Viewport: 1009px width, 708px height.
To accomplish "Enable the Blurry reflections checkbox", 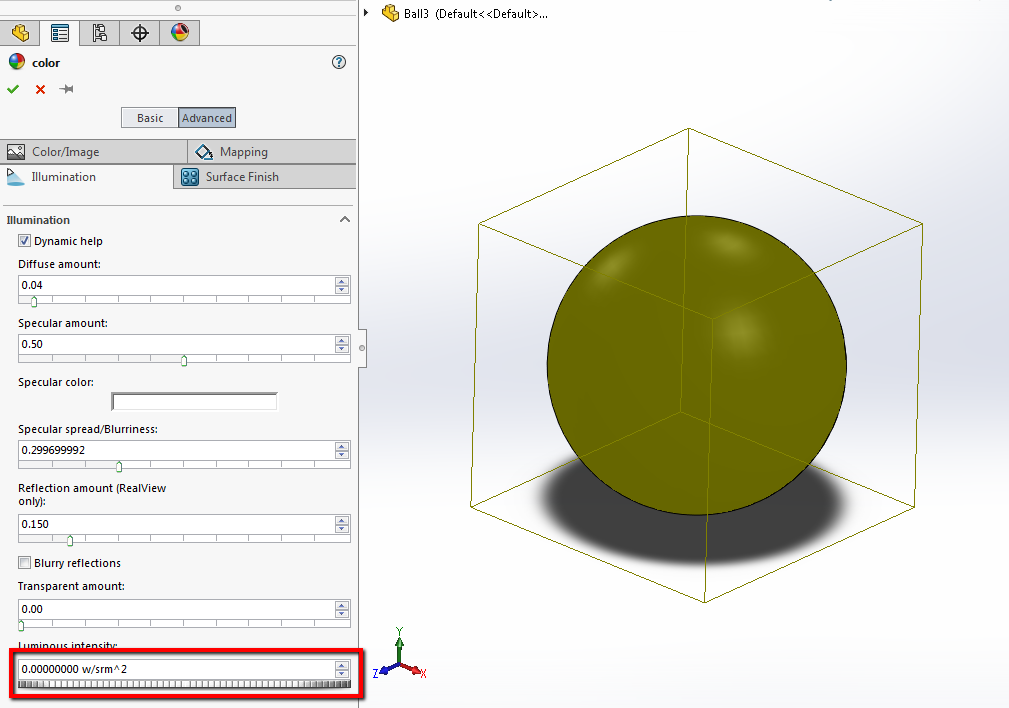I will (x=24, y=563).
